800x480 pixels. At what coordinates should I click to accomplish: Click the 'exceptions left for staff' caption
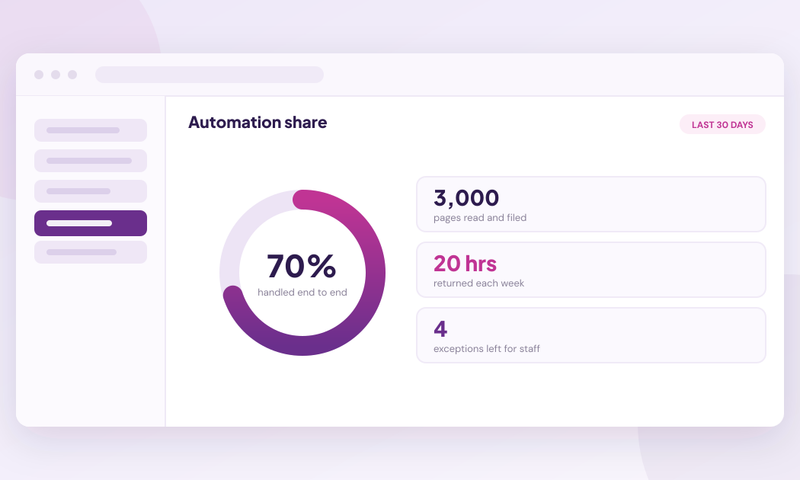pos(487,349)
